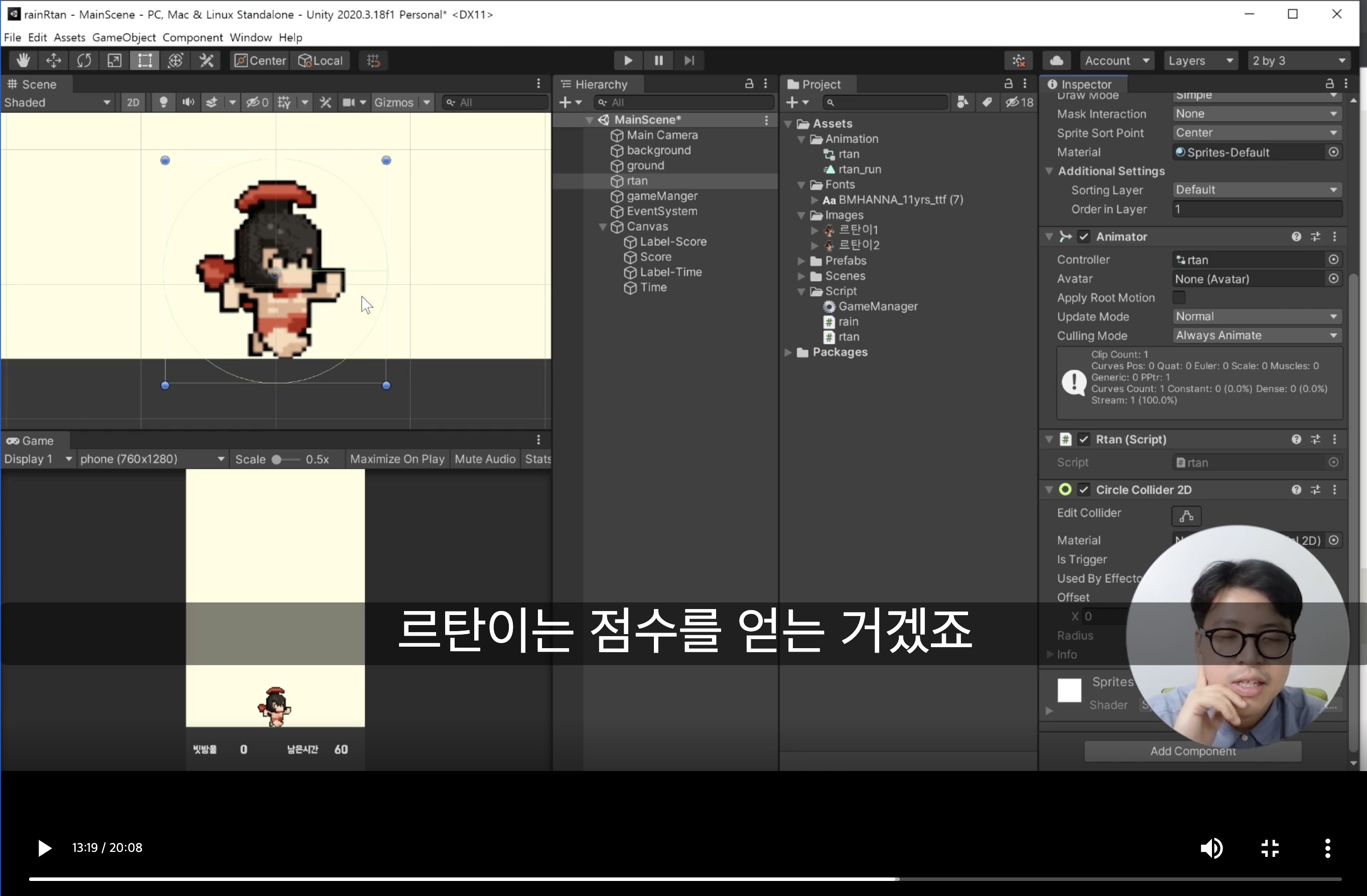Open the 2 by 3 layout dropdown
Viewport: 1367px width, 896px height.
pos(1299,60)
